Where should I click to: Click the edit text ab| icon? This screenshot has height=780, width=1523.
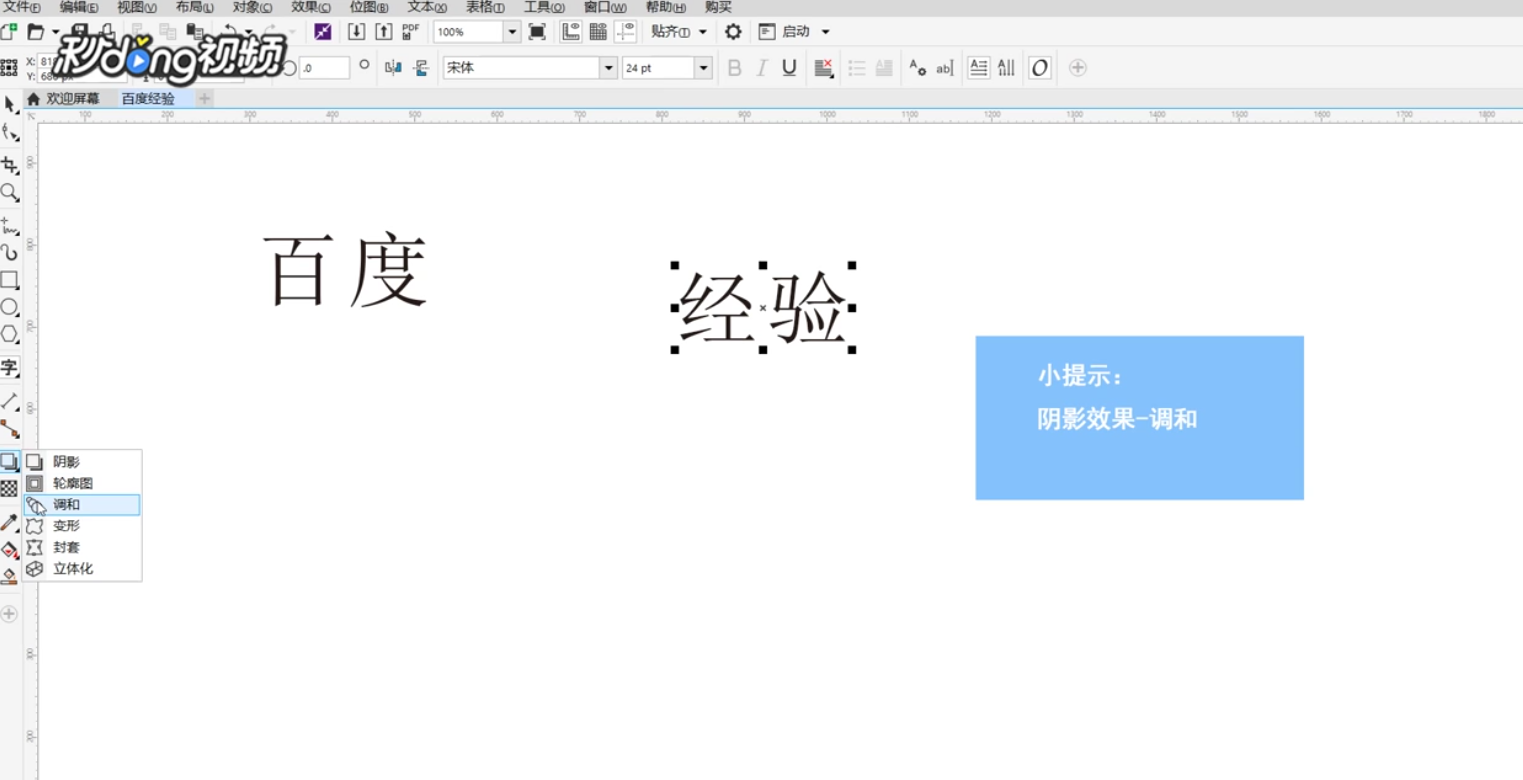click(x=945, y=68)
